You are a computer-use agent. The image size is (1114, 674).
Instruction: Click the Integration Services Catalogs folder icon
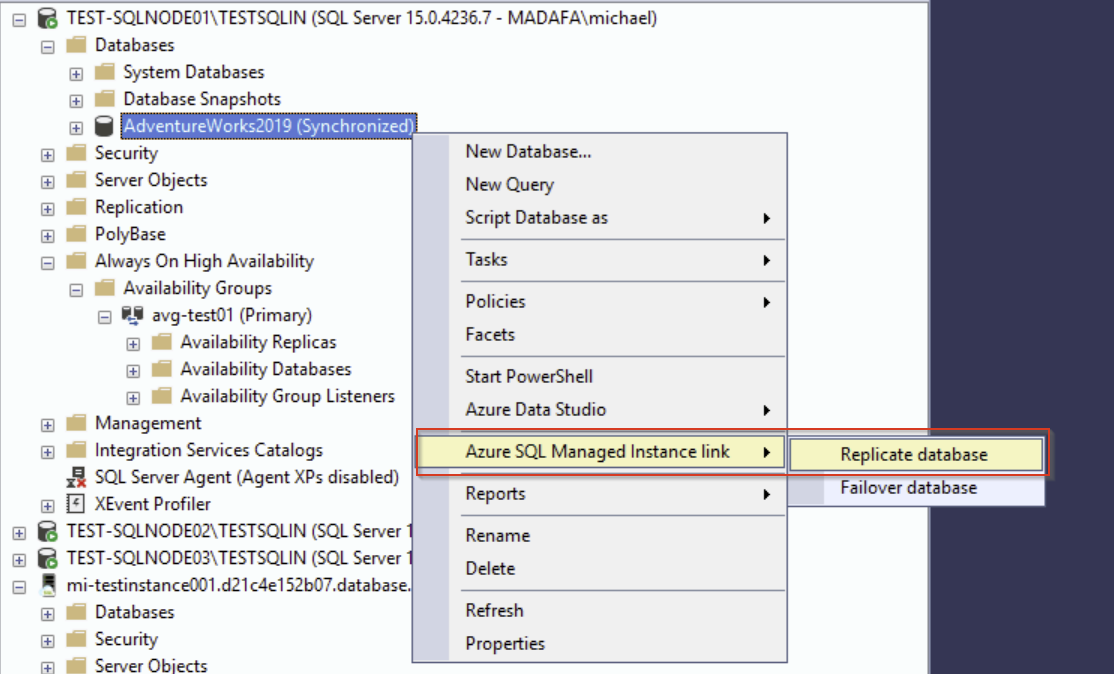[x=76, y=450]
